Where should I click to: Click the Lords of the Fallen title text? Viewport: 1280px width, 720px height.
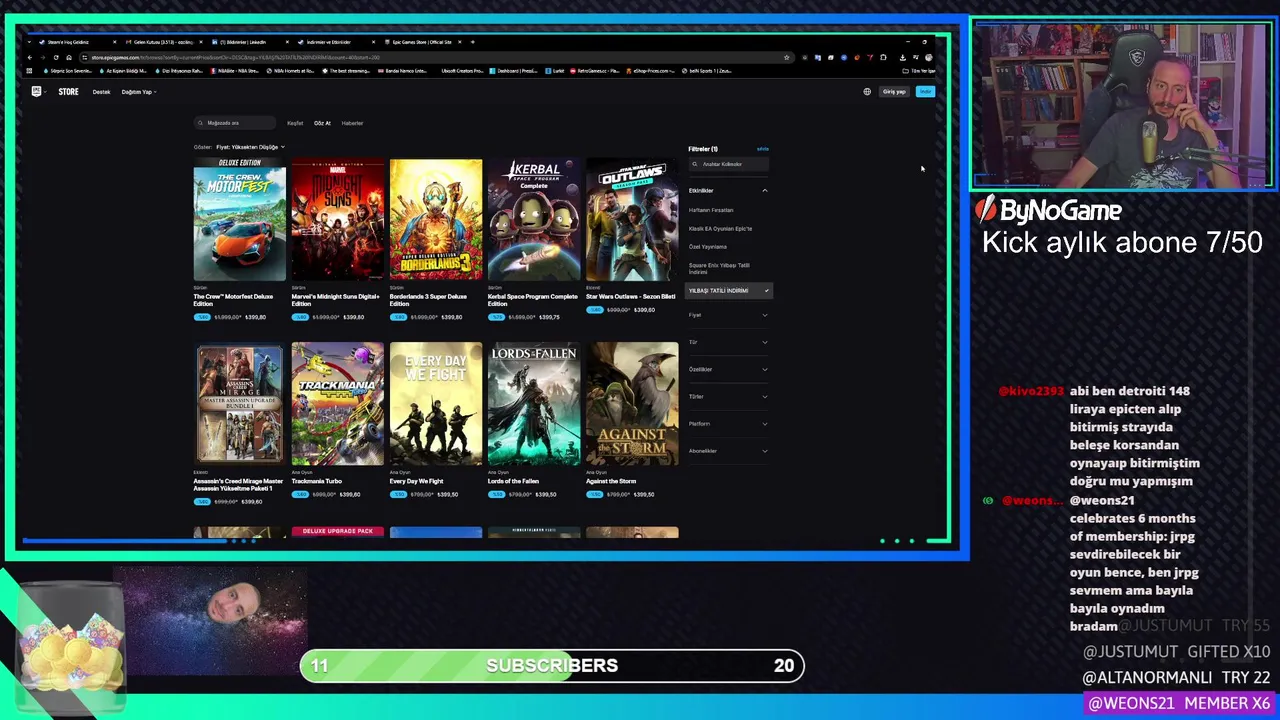click(x=513, y=481)
